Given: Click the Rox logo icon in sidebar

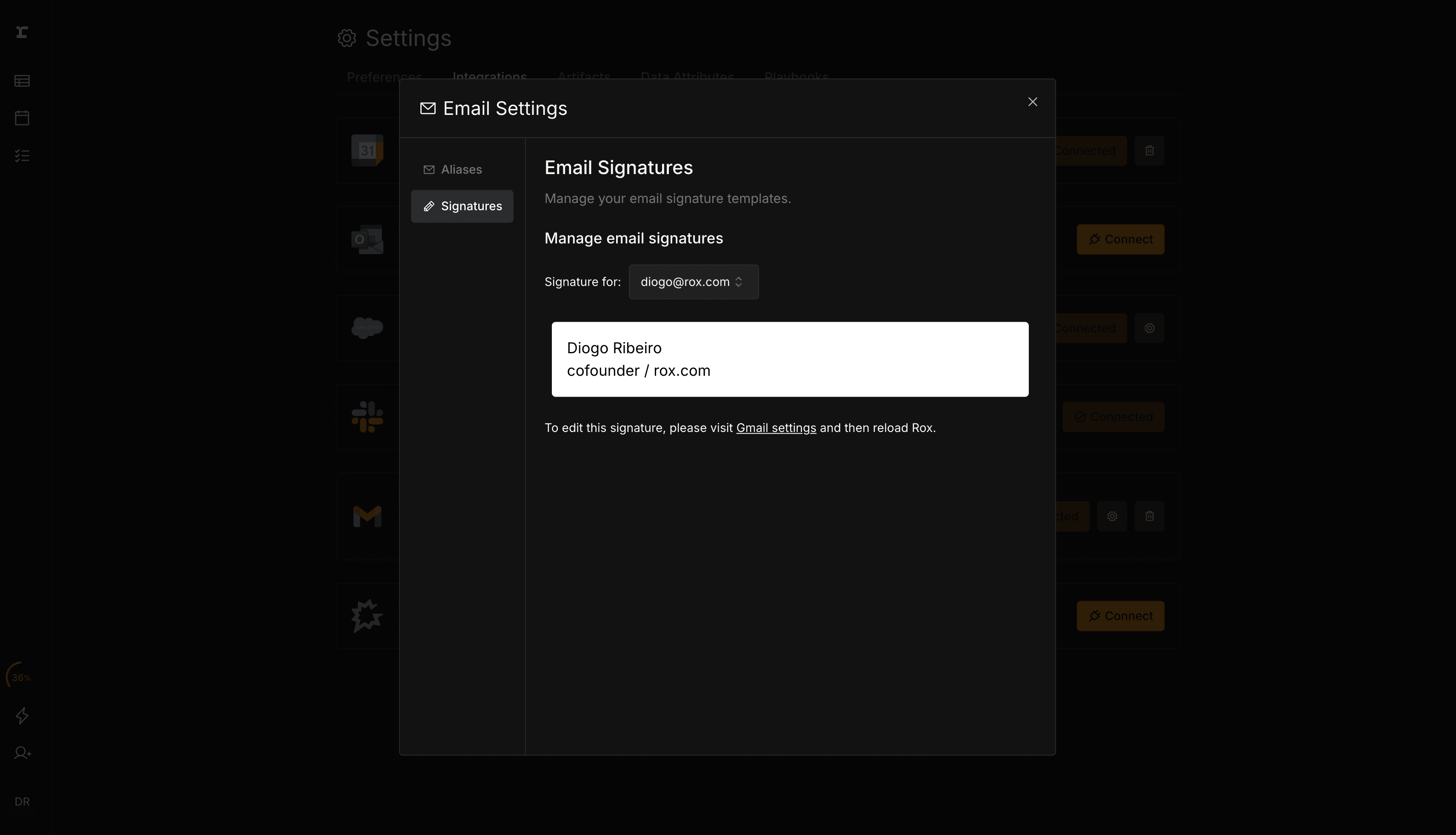Looking at the screenshot, I should pos(22,32).
